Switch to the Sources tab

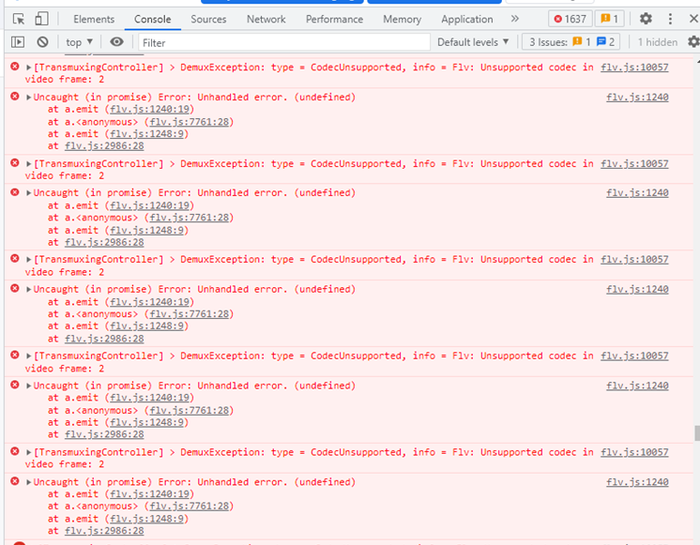208,19
